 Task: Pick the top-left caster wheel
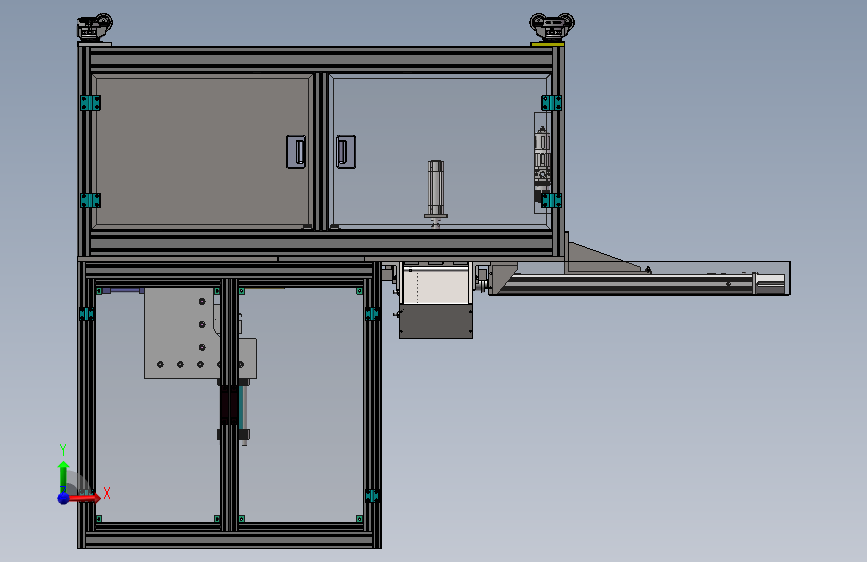click(x=95, y=28)
